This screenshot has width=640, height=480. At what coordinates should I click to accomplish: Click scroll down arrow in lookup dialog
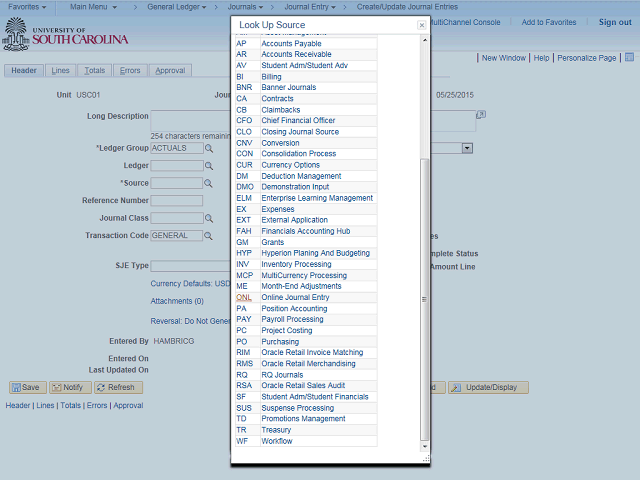(x=424, y=447)
